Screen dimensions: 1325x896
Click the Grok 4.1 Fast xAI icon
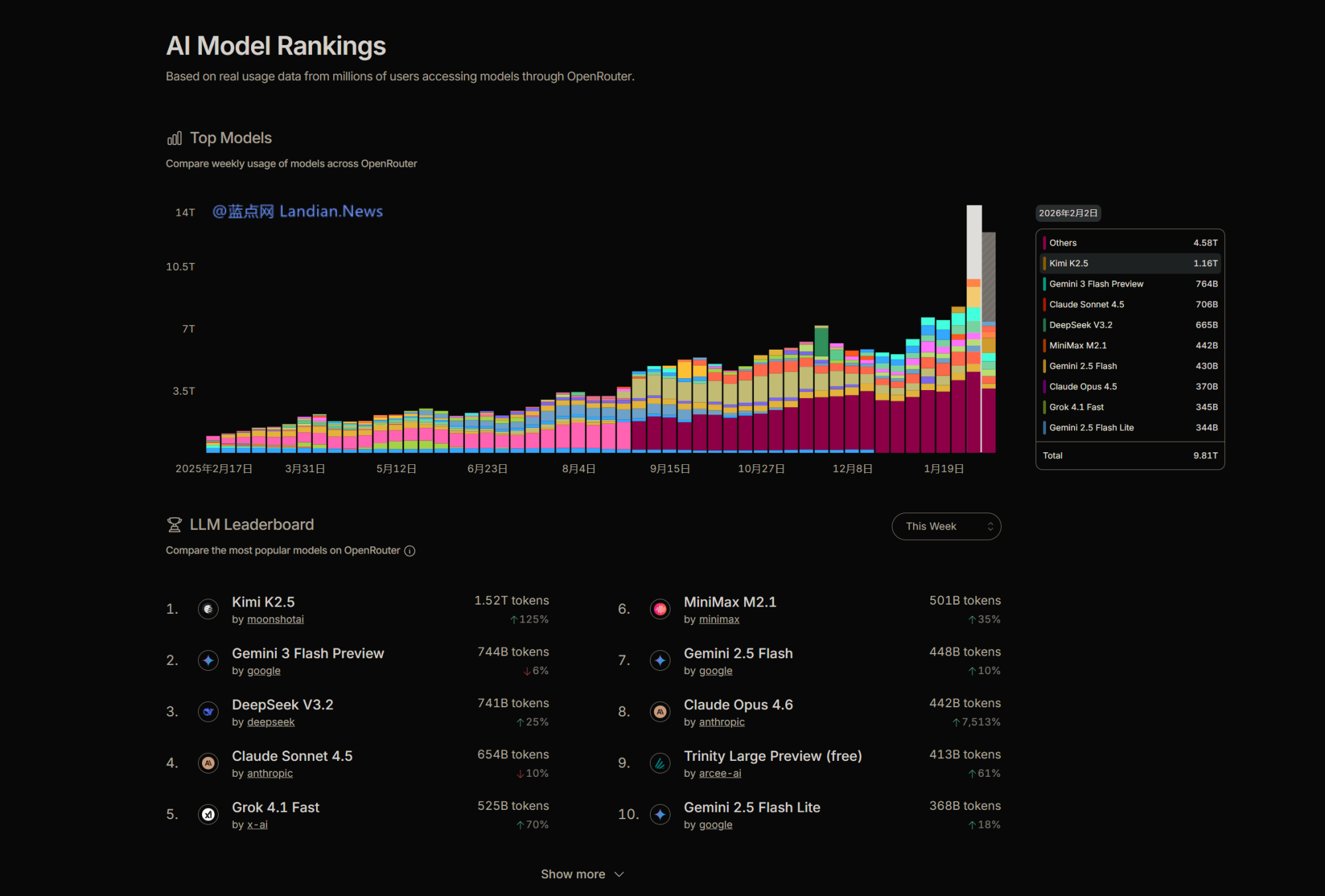(x=208, y=814)
